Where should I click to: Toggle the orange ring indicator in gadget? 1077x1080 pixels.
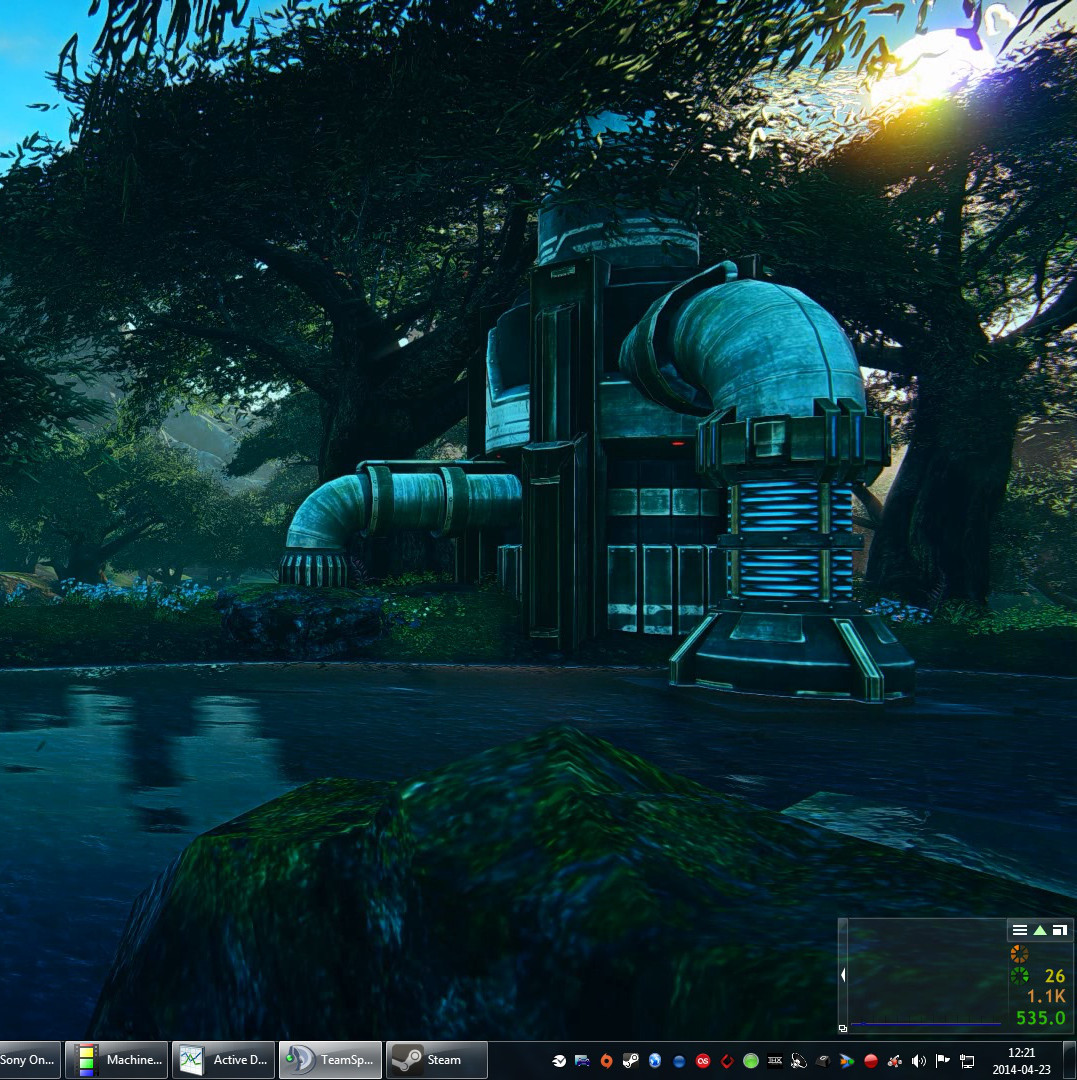(1019, 954)
